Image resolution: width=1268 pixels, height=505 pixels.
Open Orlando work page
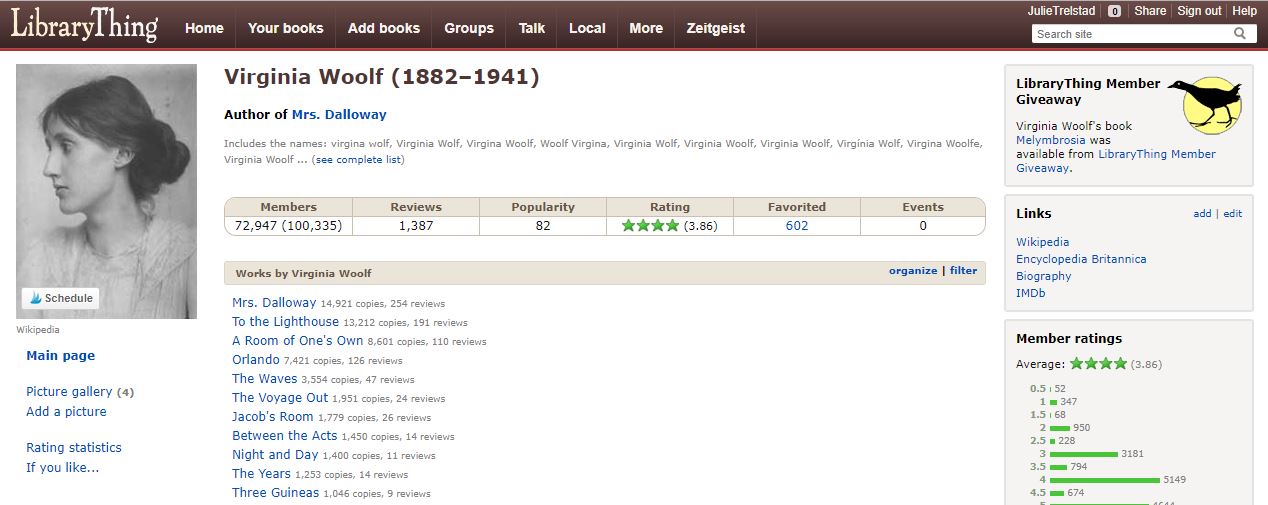[256, 360]
